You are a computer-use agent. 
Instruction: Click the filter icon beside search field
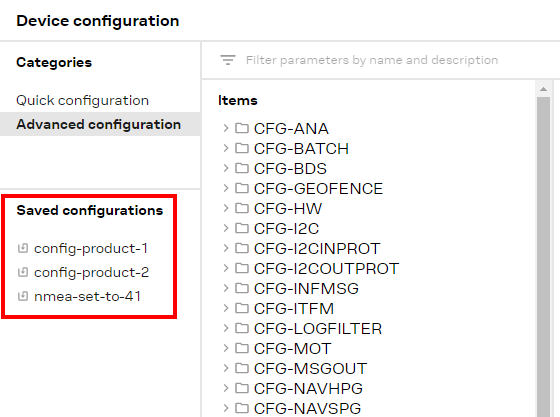(x=228, y=60)
